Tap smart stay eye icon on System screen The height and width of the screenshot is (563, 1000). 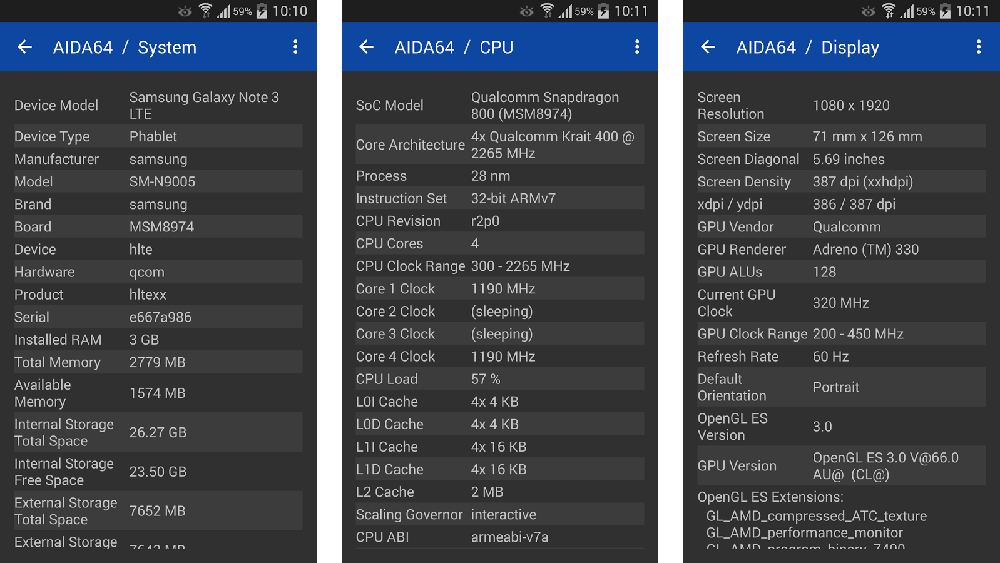[184, 11]
